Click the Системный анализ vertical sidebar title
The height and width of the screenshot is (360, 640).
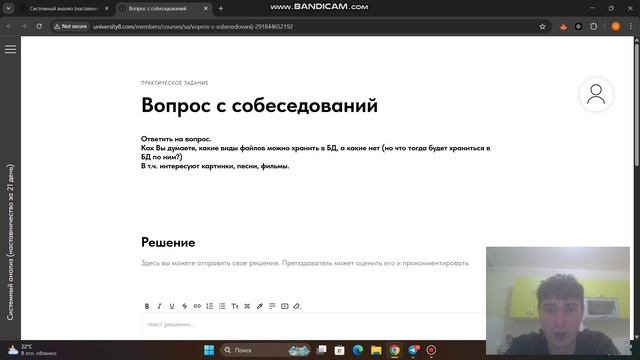click(10, 242)
